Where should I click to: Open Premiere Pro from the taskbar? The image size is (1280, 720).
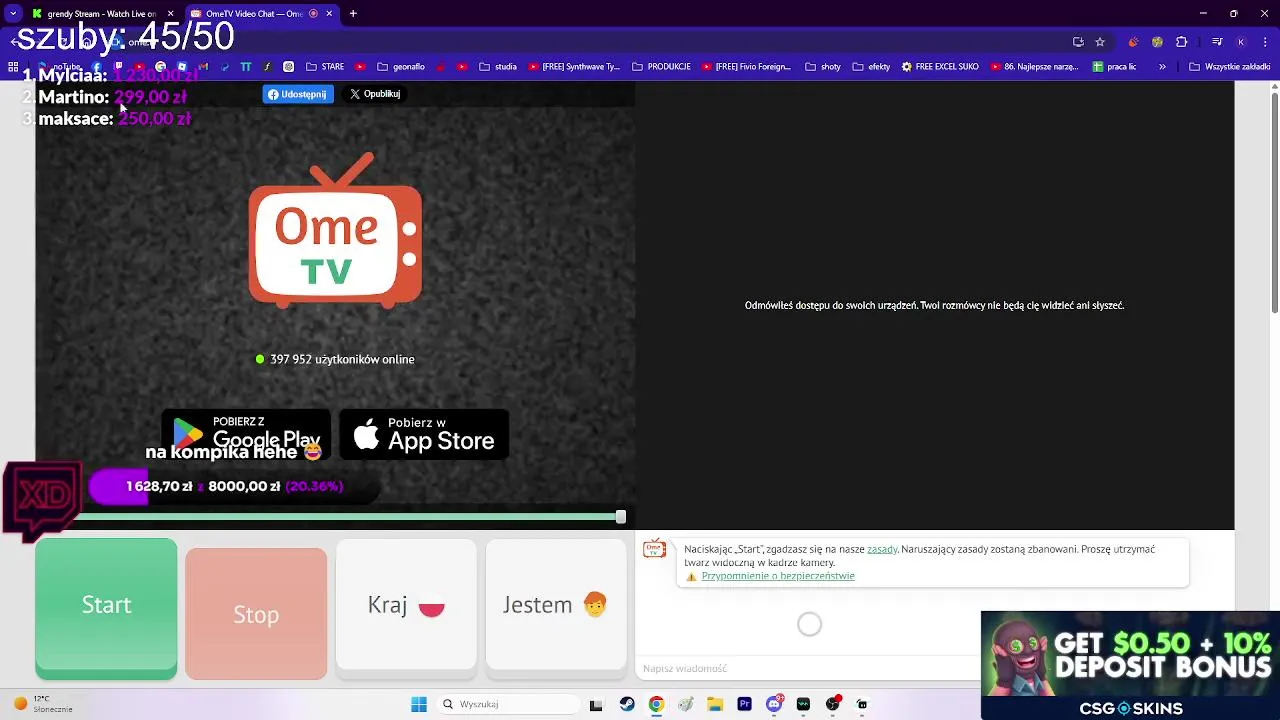[744, 704]
